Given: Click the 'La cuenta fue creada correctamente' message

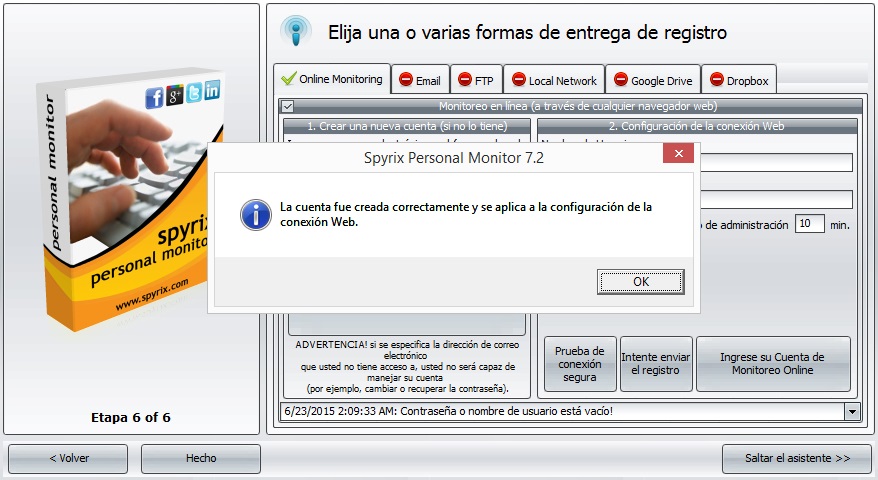Looking at the screenshot, I should pos(465,214).
